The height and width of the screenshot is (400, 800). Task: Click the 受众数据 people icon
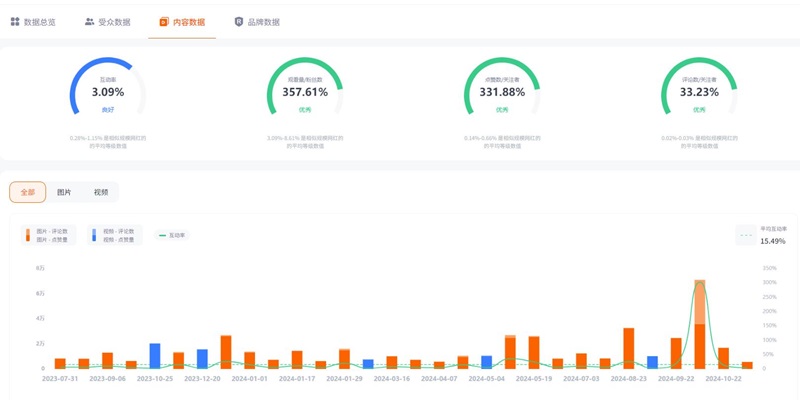pos(89,21)
